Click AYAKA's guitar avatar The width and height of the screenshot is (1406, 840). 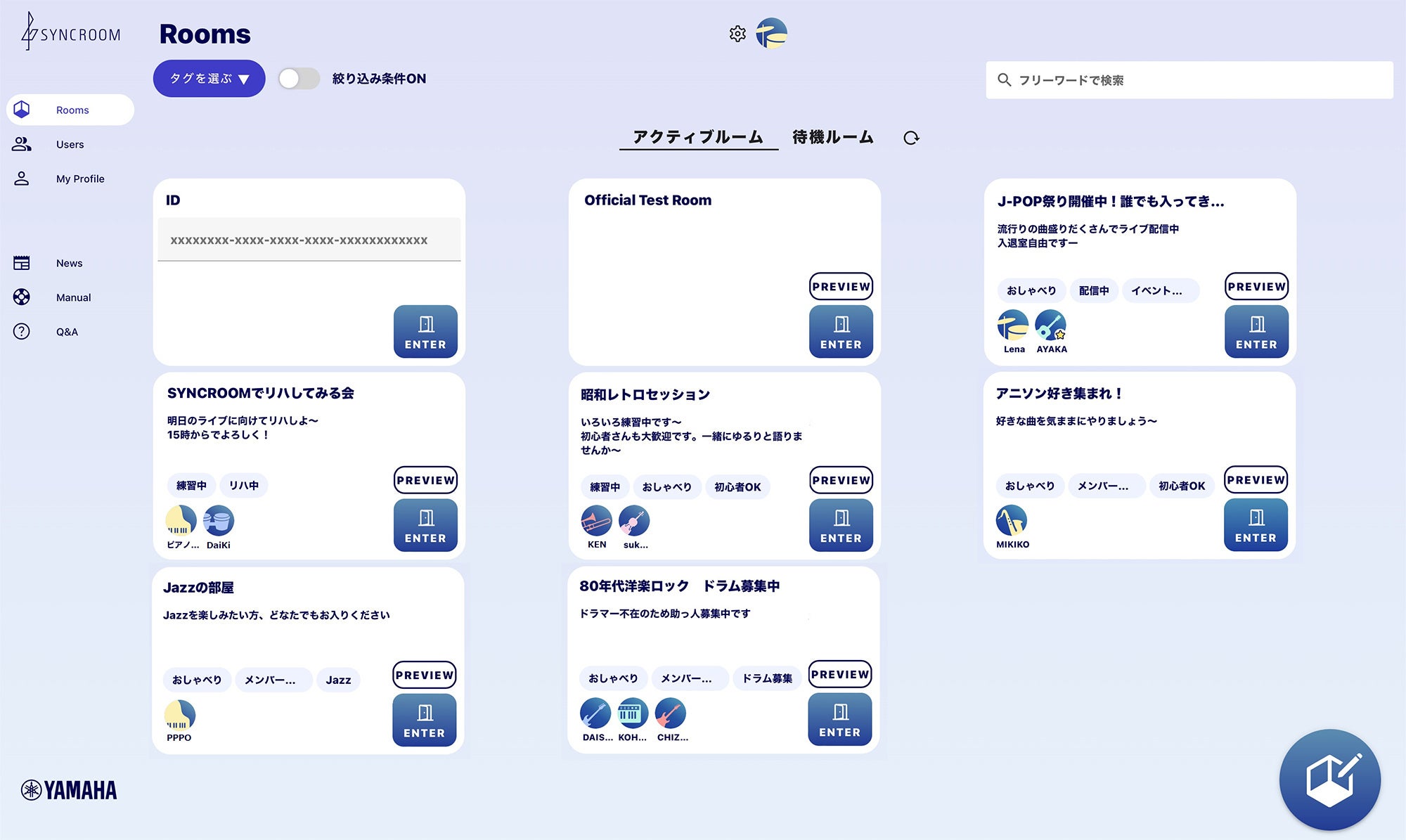point(1050,325)
